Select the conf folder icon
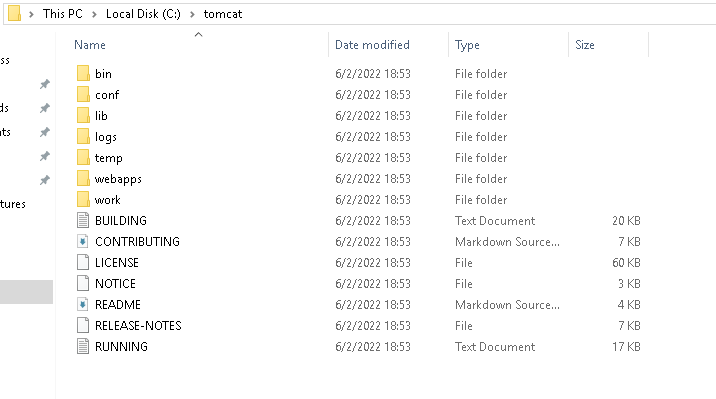 [x=83, y=94]
